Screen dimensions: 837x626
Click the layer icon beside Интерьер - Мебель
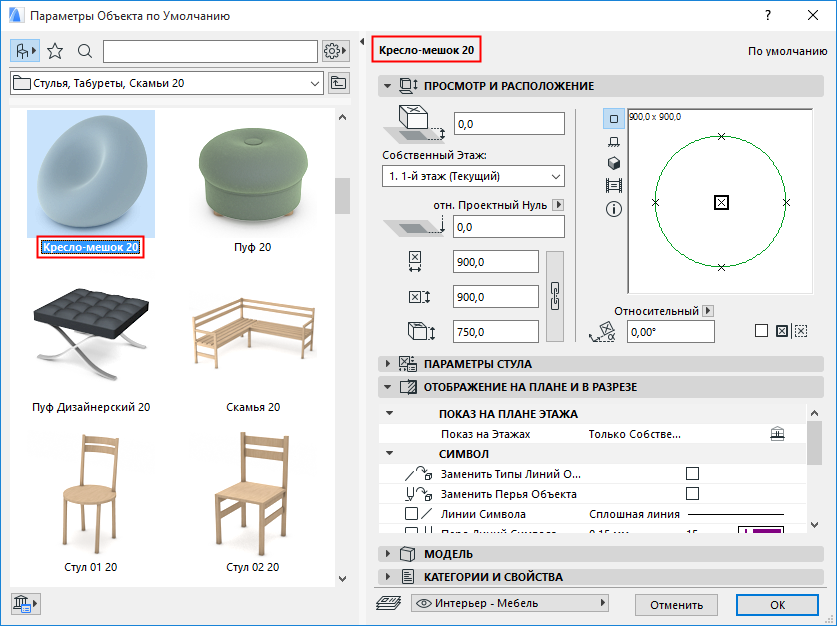click(389, 604)
